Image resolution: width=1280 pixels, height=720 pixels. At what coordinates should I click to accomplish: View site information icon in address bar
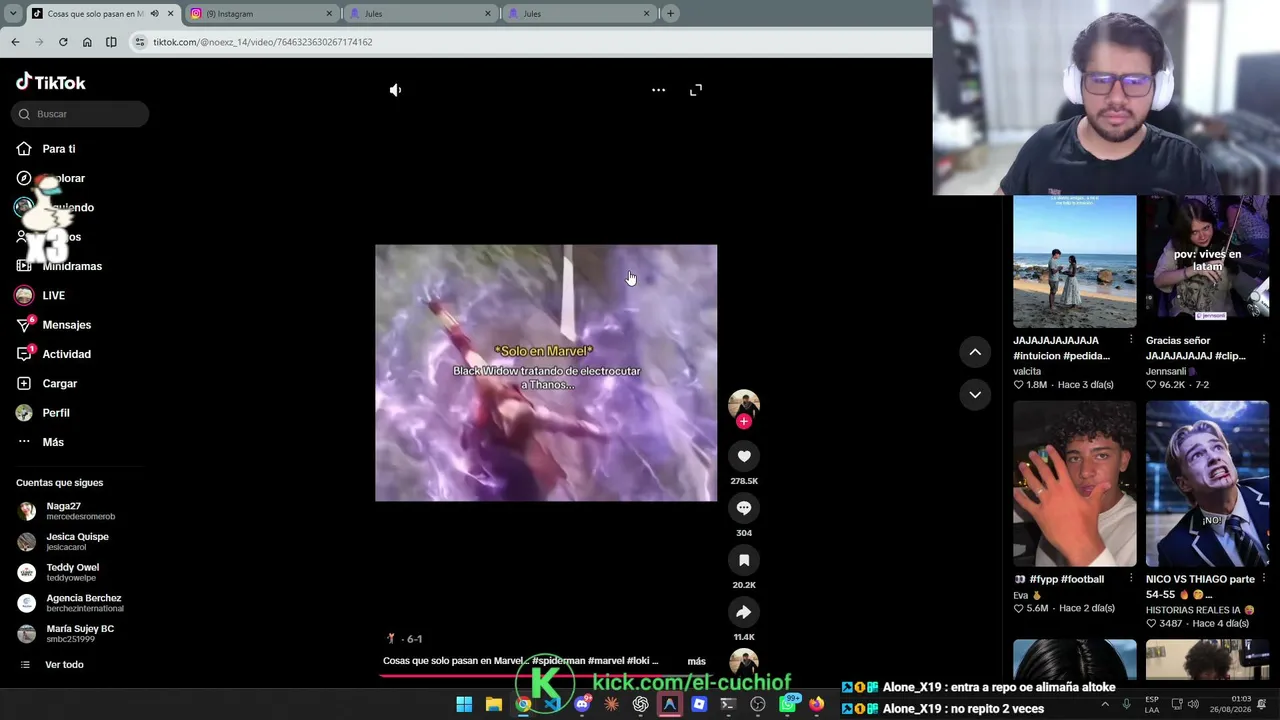tap(140, 42)
